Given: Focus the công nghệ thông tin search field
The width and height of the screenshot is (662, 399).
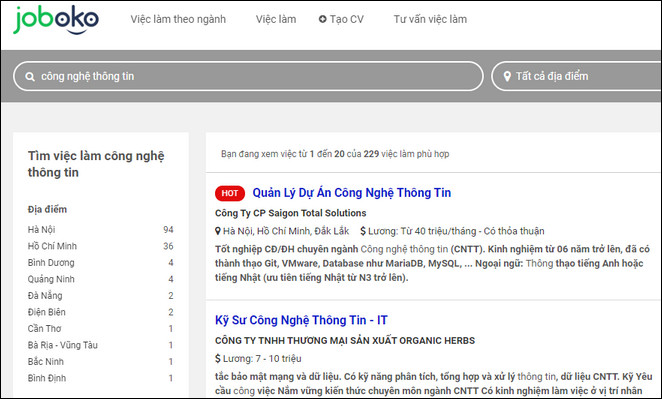Looking at the screenshot, I should point(248,76).
